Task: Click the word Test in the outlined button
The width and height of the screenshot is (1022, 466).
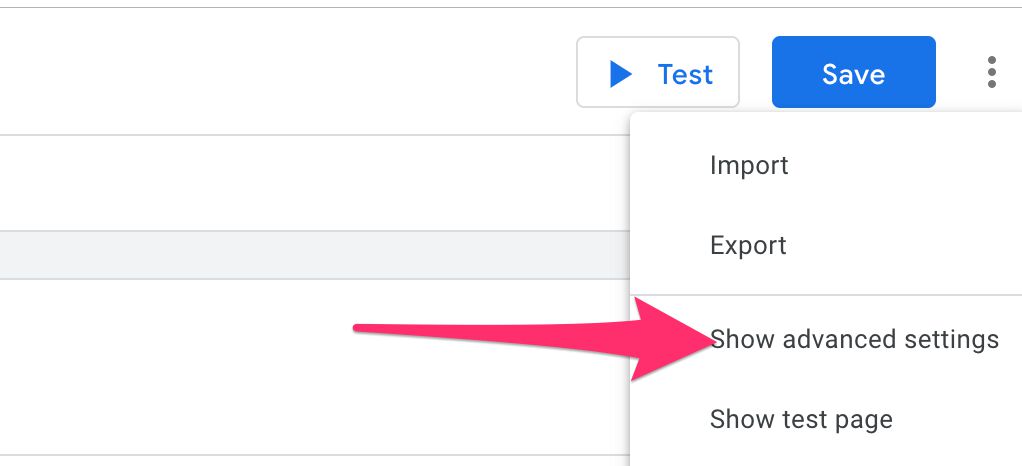Action: (685, 74)
